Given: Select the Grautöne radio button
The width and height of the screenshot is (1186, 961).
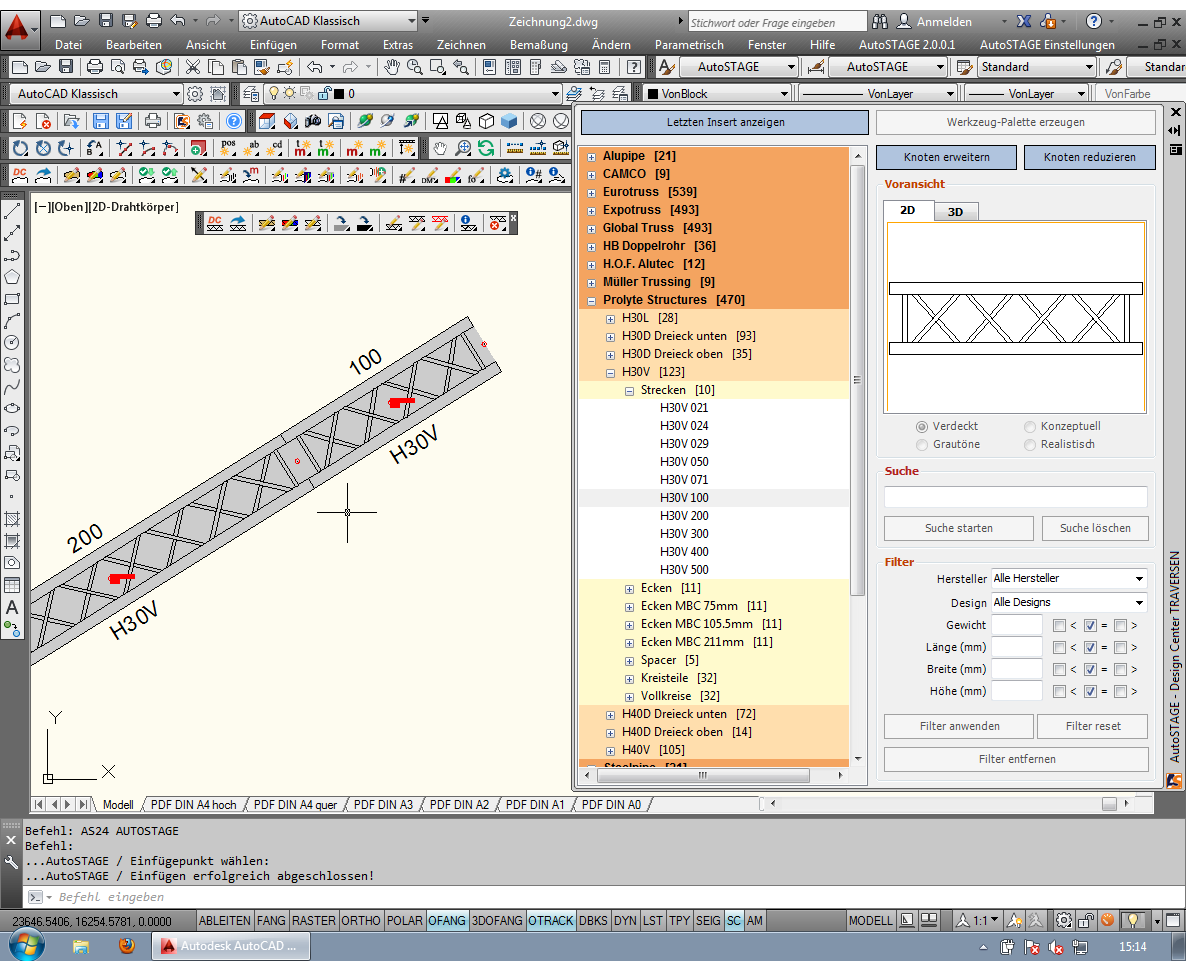Looking at the screenshot, I should tap(922, 444).
